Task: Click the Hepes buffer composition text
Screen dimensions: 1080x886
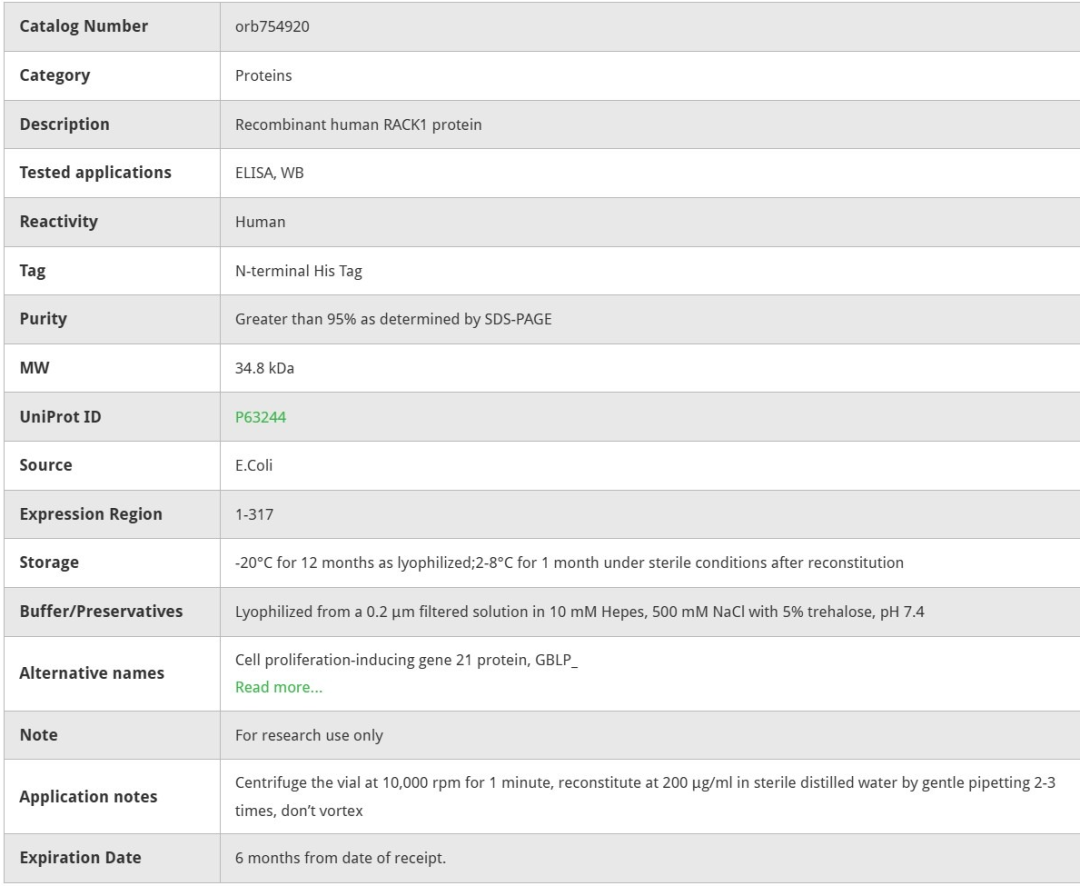Action: coord(579,612)
